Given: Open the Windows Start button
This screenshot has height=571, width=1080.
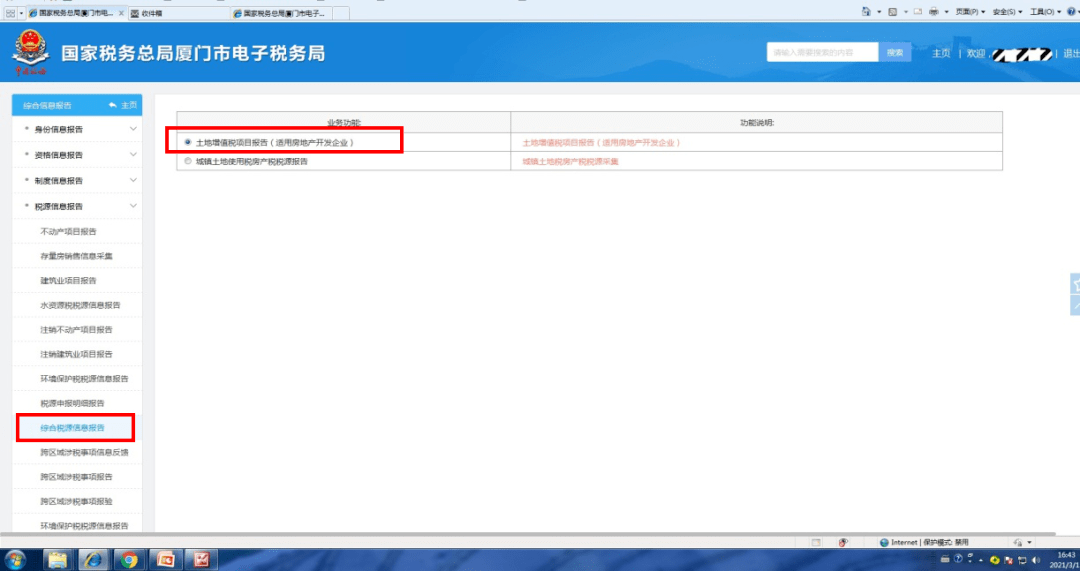Looking at the screenshot, I should click(15, 559).
